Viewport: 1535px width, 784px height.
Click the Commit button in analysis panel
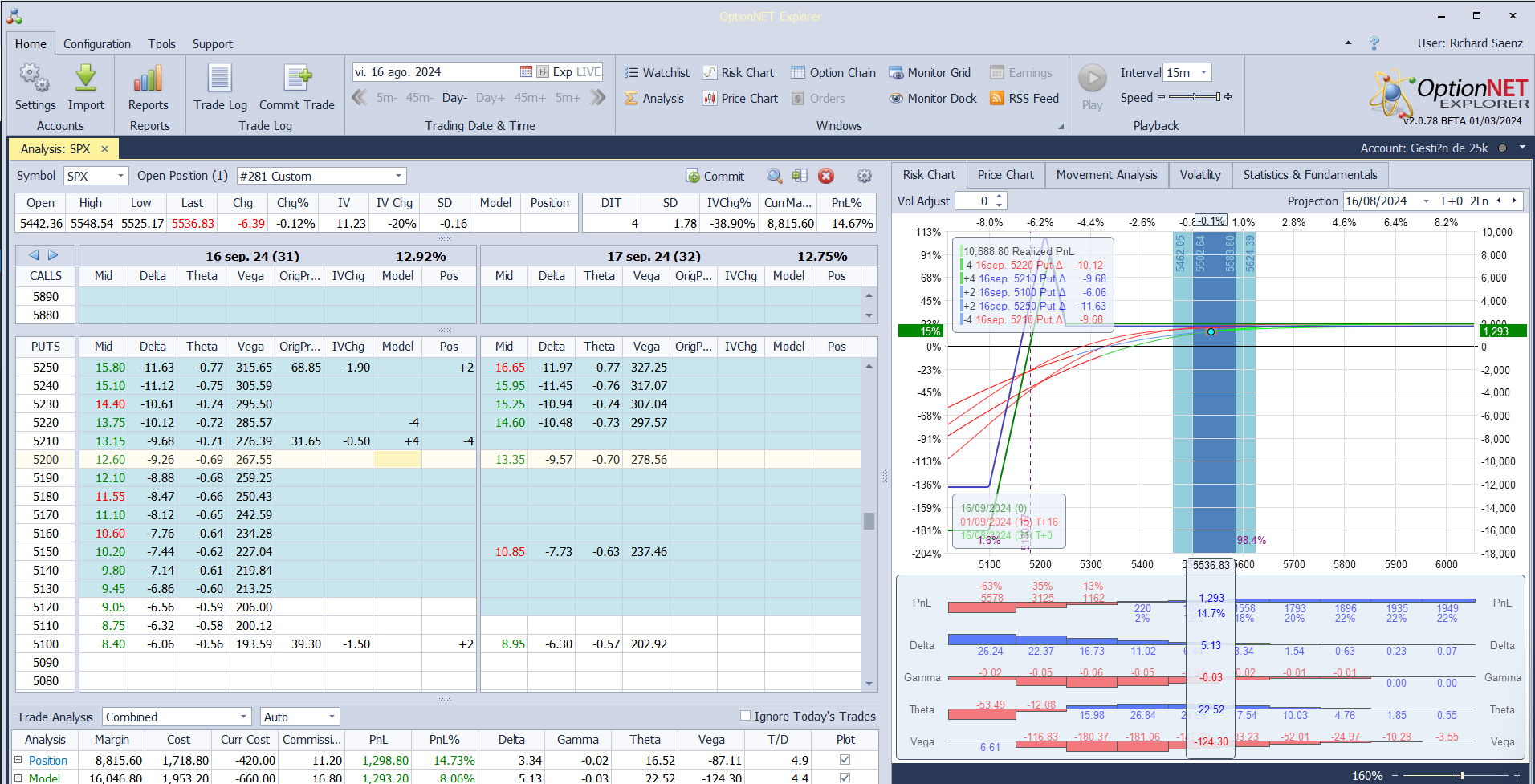[715, 176]
